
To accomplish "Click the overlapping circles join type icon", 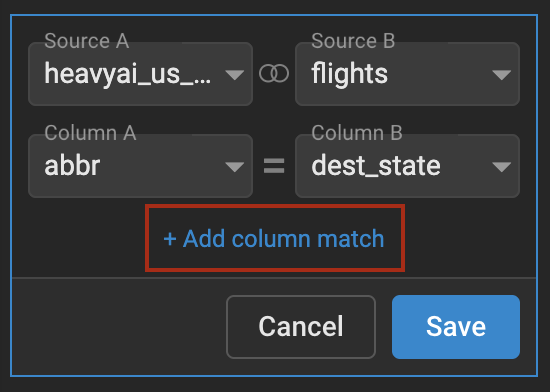I will click(274, 74).
